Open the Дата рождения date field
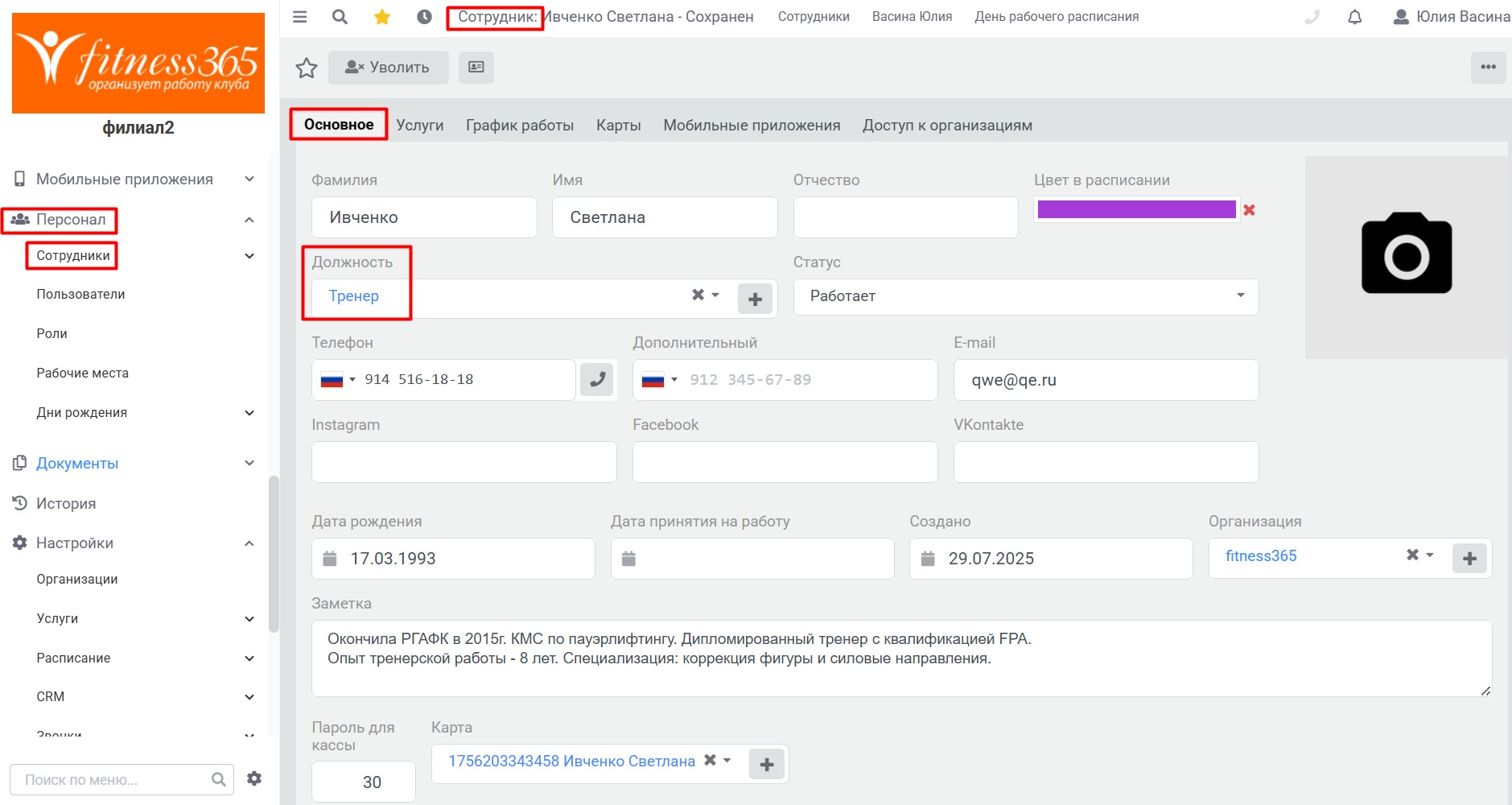 pyautogui.click(x=453, y=559)
